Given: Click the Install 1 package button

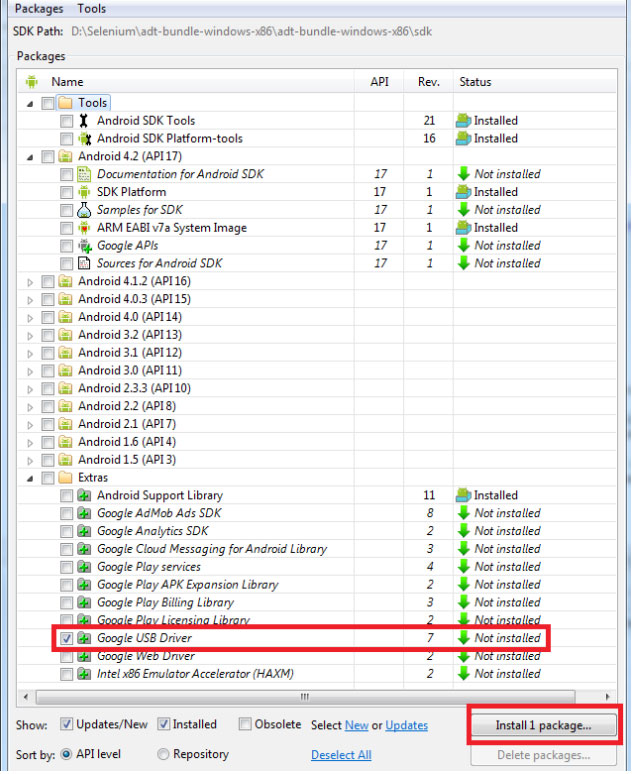Looking at the screenshot, I should tap(543, 726).
